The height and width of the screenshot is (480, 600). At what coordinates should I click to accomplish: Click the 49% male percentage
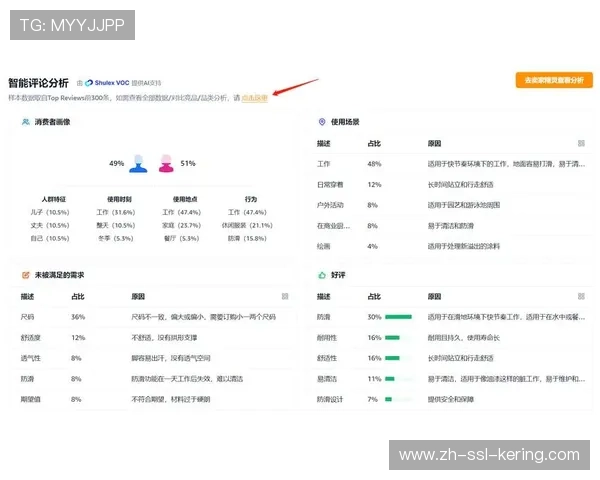coord(116,163)
